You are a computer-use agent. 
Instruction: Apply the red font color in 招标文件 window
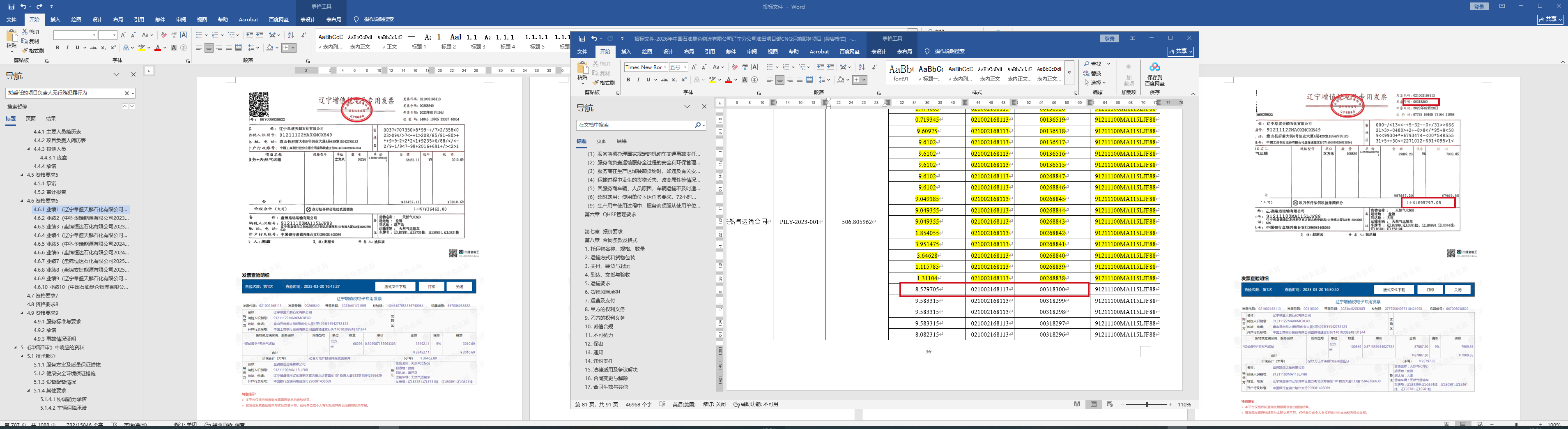(729, 80)
